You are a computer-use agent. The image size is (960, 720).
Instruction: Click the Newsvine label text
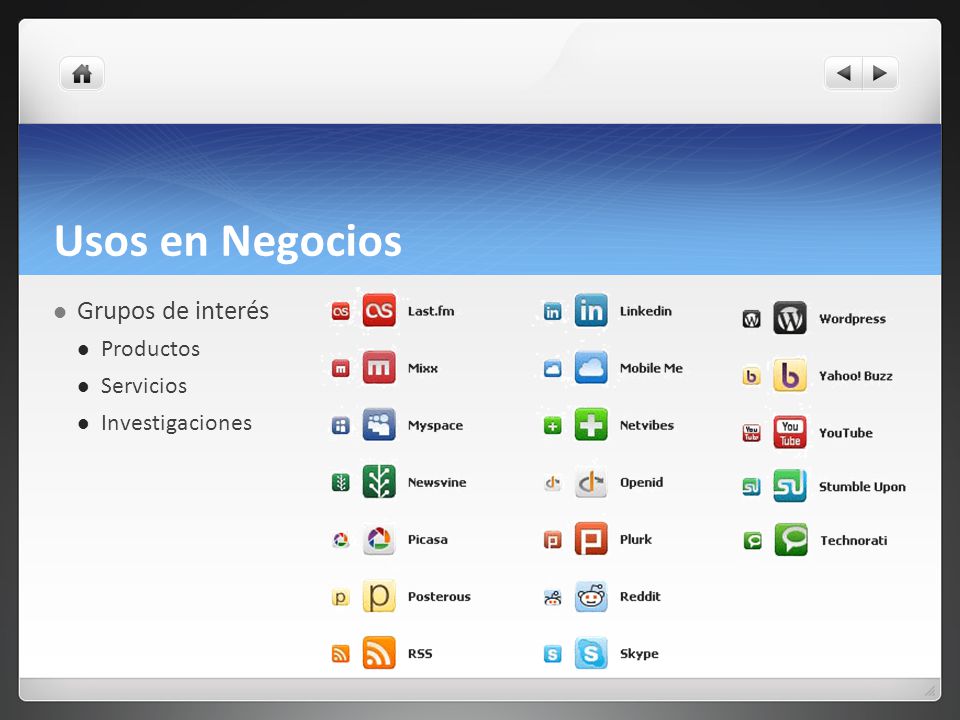[x=437, y=482]
